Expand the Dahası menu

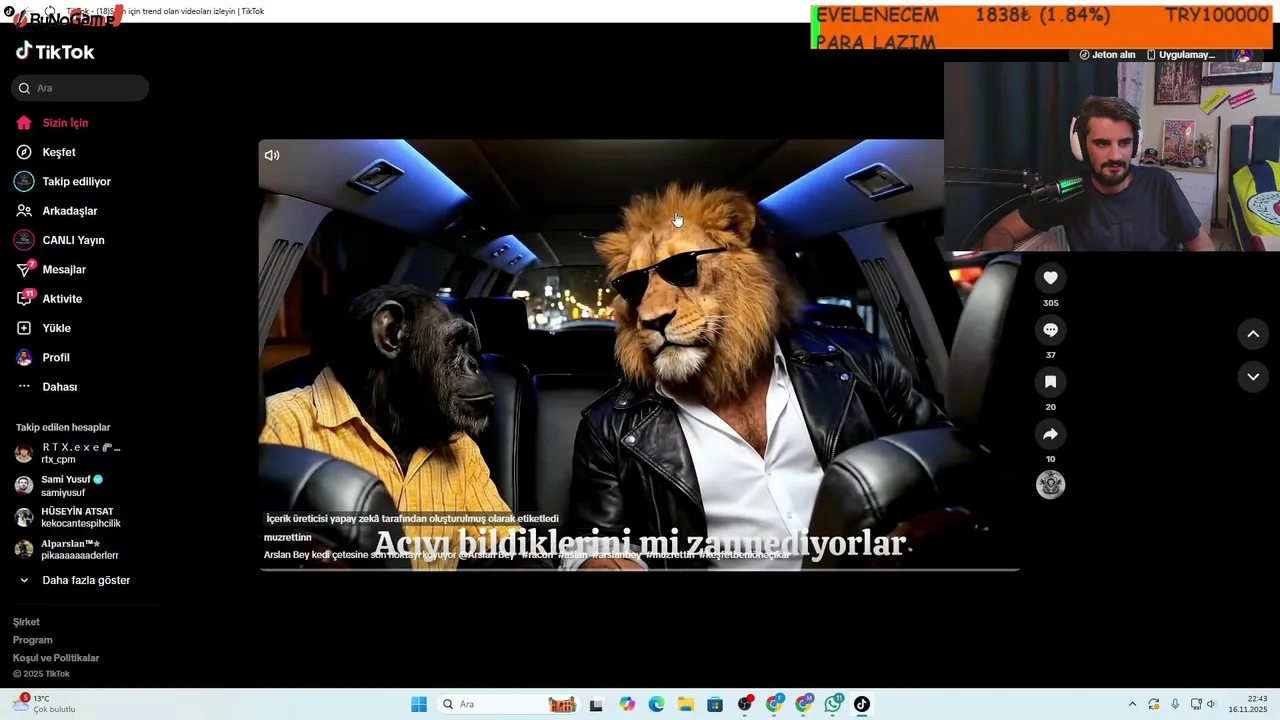point(59,387)
